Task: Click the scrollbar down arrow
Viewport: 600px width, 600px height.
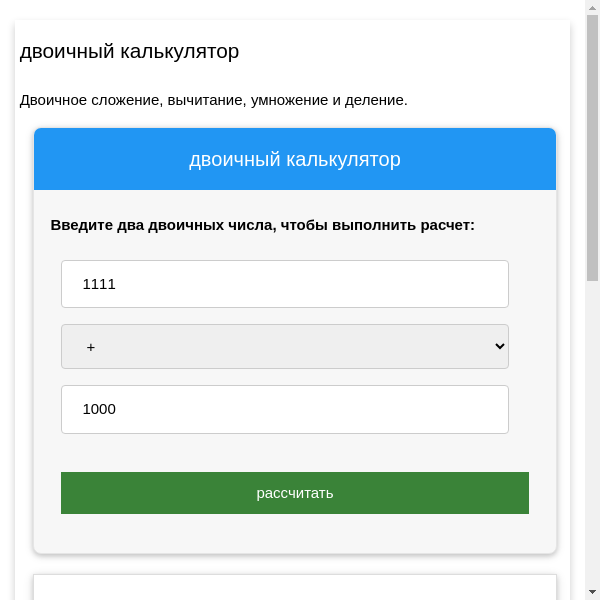Action: 592,593
